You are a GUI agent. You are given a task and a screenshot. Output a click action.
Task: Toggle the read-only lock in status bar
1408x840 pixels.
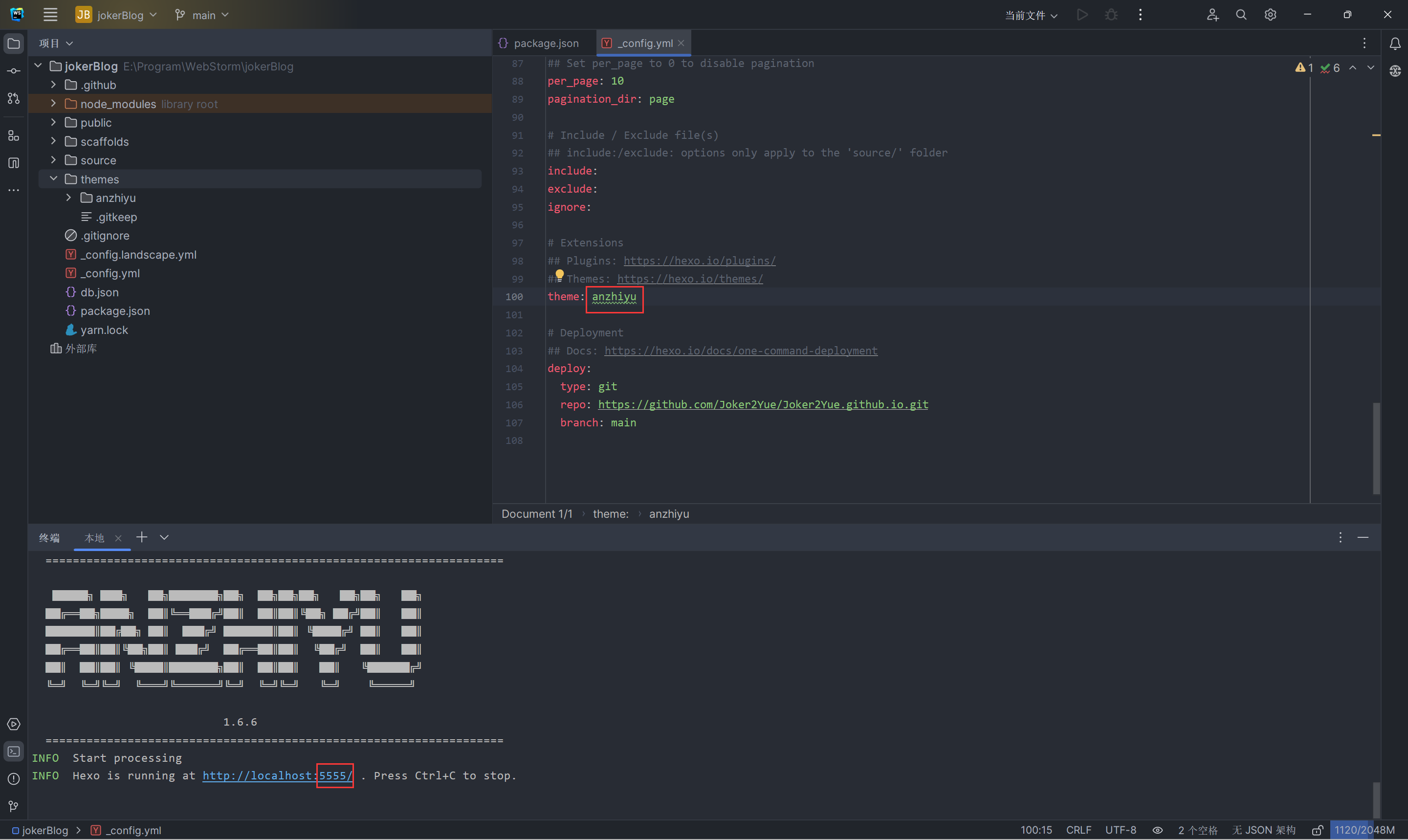click(x=1317, y=830)
